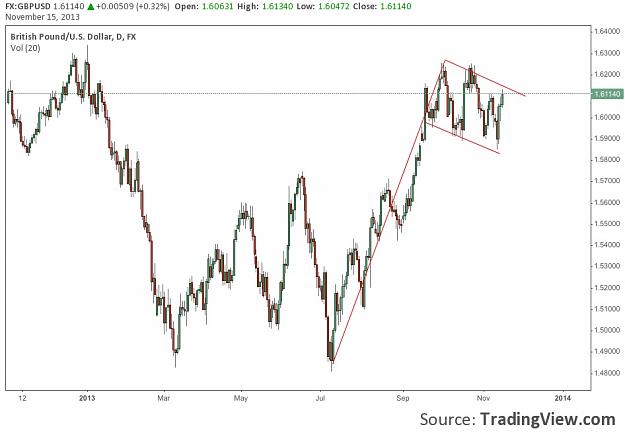This screenshot has height=437, width=625.
Task: Click the FX:GBPUSD symbol text
Action: (x=28, y=6)
